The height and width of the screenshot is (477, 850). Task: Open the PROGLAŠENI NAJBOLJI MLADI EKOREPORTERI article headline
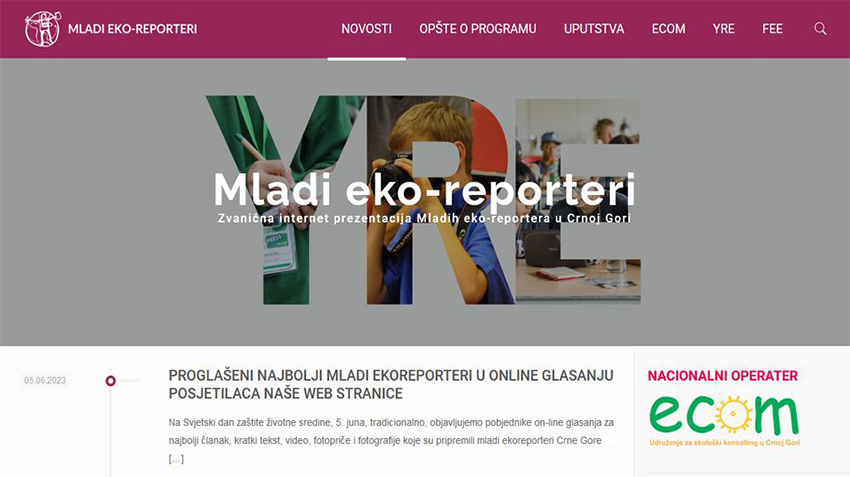[x=391, y=384]
